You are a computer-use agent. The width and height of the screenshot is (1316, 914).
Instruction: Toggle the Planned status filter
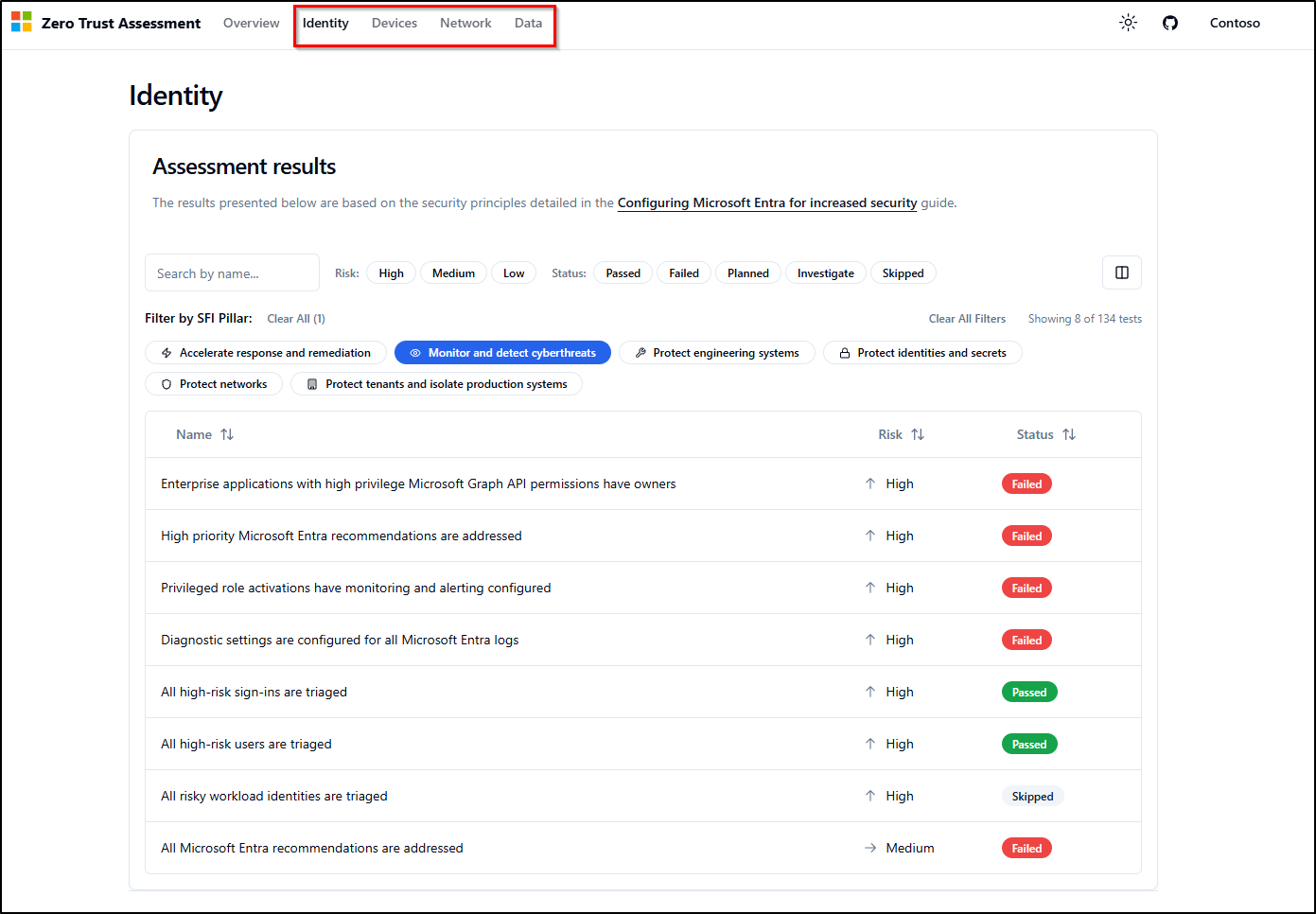coord(748,273)
